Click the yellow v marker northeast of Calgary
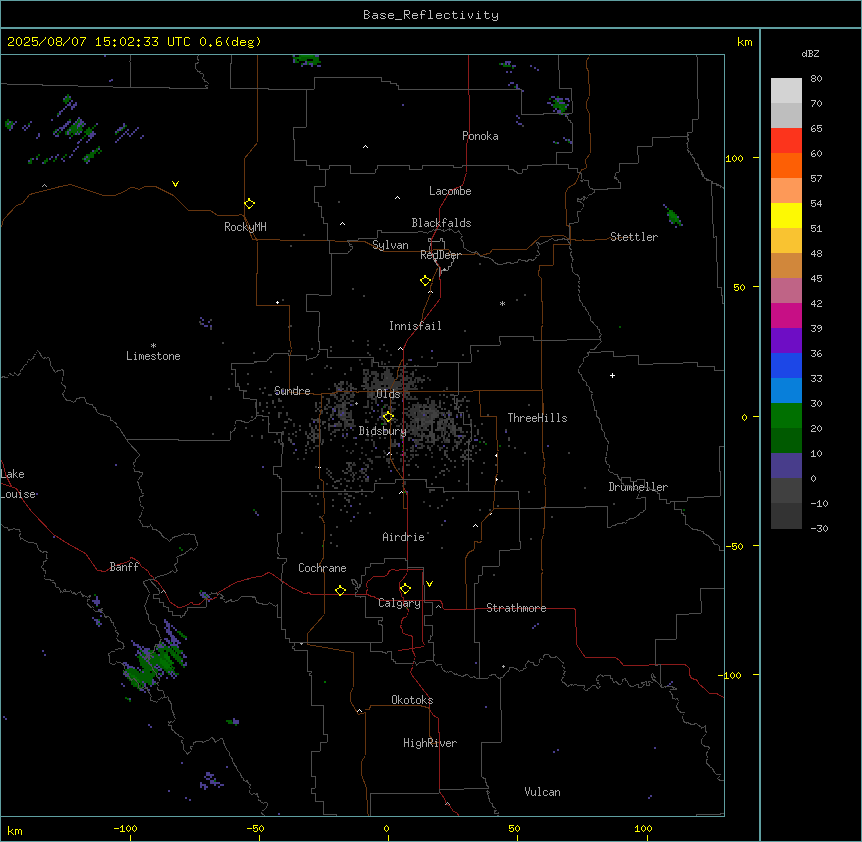Viewport: 862px width, 842px height. 429,584
